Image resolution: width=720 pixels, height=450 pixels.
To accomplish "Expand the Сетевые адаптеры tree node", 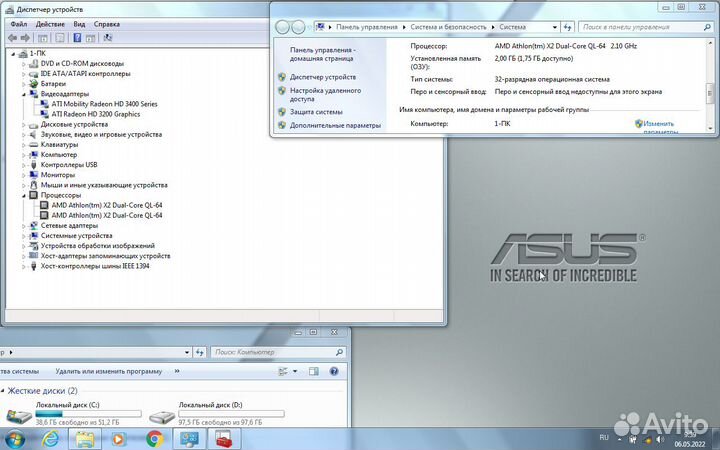I will click(x=24, y=226).
